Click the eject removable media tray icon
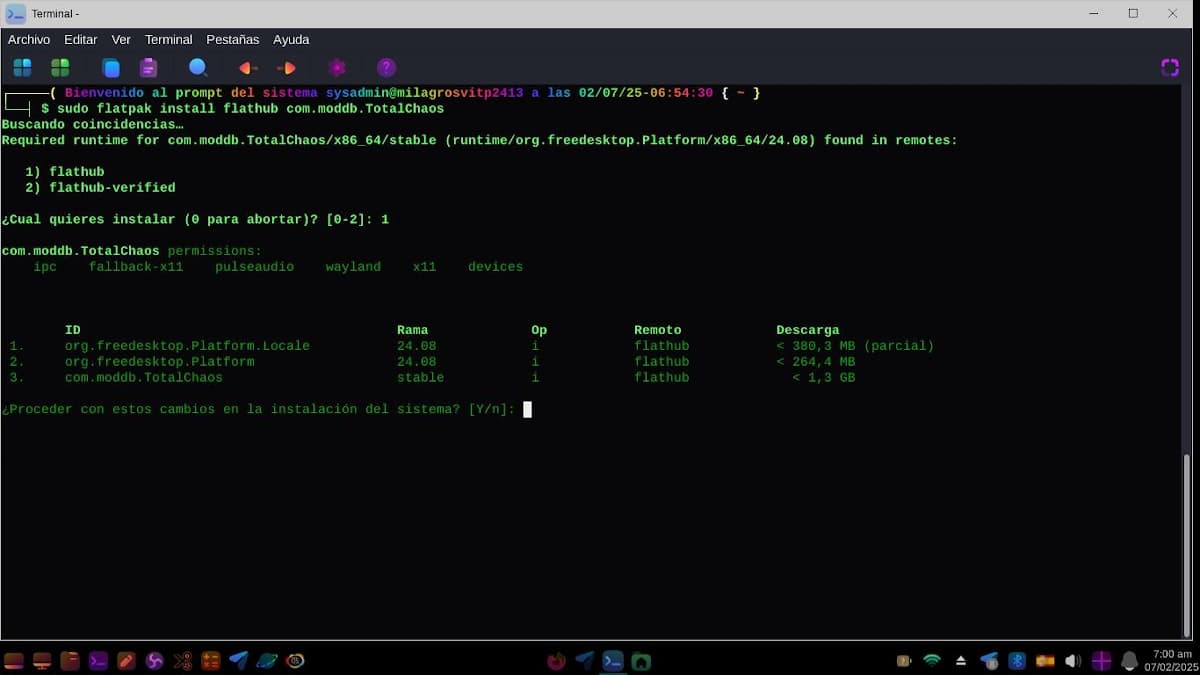 point(961,661)
